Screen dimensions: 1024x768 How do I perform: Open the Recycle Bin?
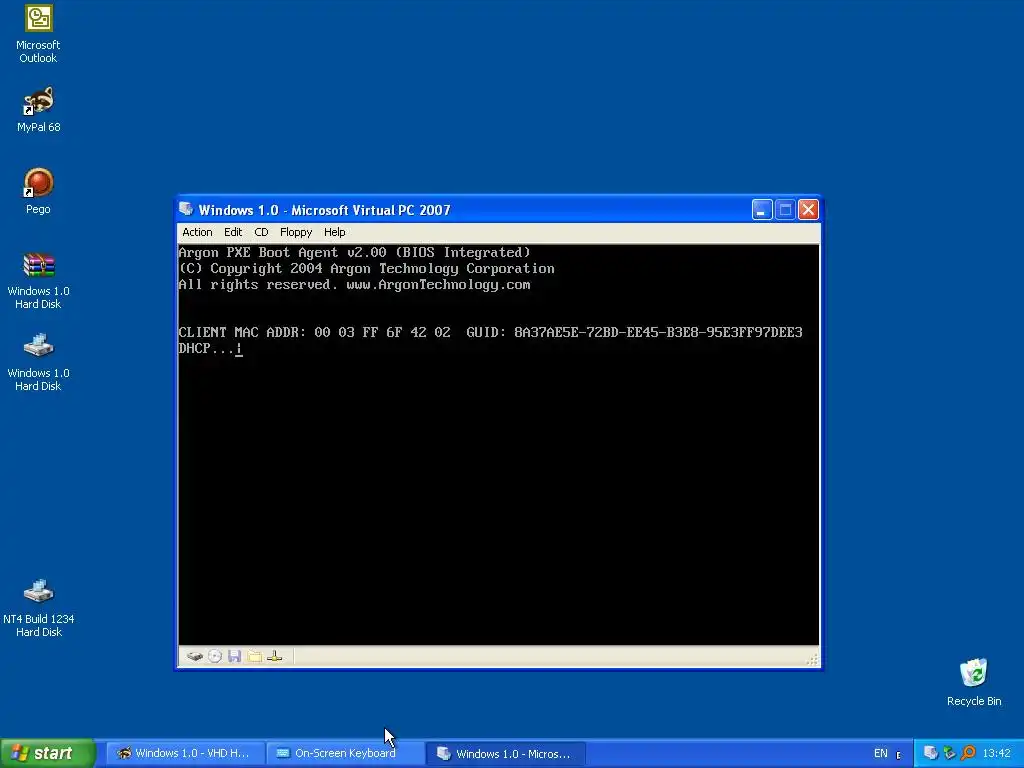(x=974, y=682)
